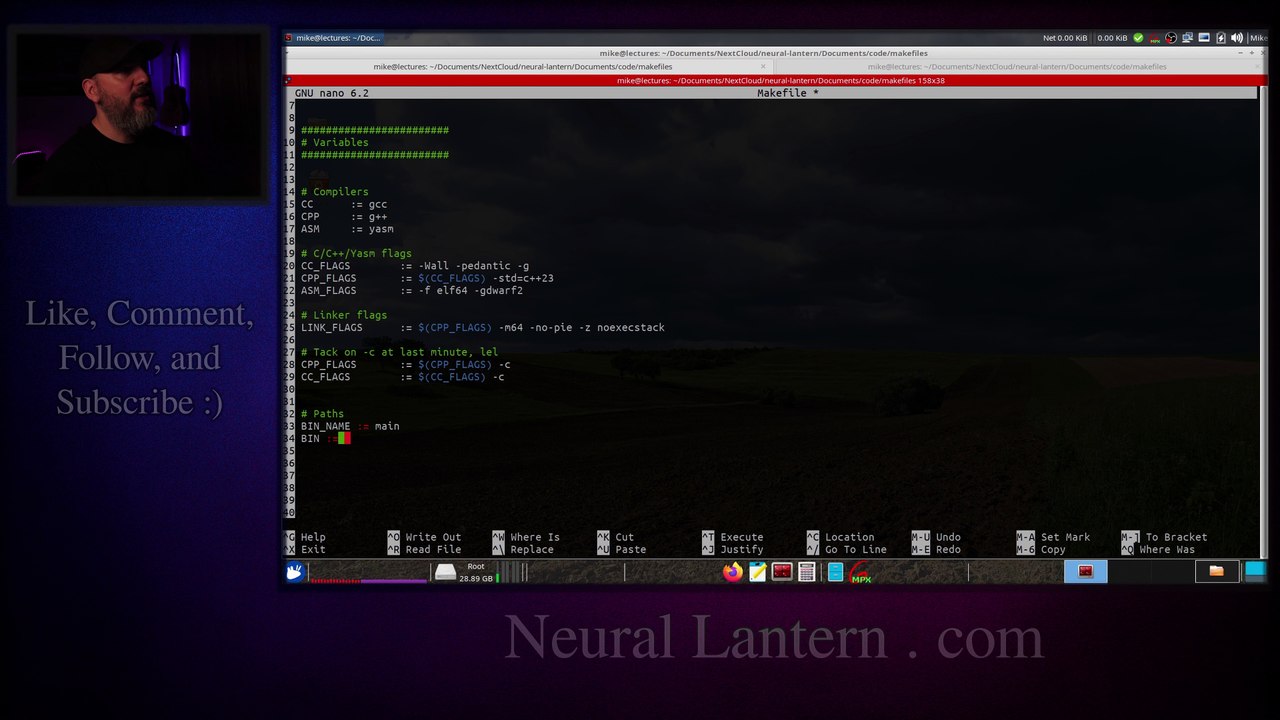Launch terminal from the red panel launcher
Image resolution: width=1280 pixels, height=720 pixels.
pos(782,572)
